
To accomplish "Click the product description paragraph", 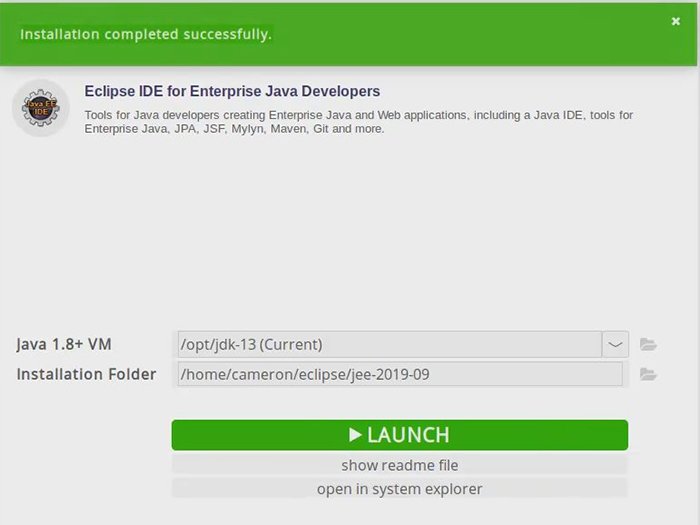I will coord(358,122).
